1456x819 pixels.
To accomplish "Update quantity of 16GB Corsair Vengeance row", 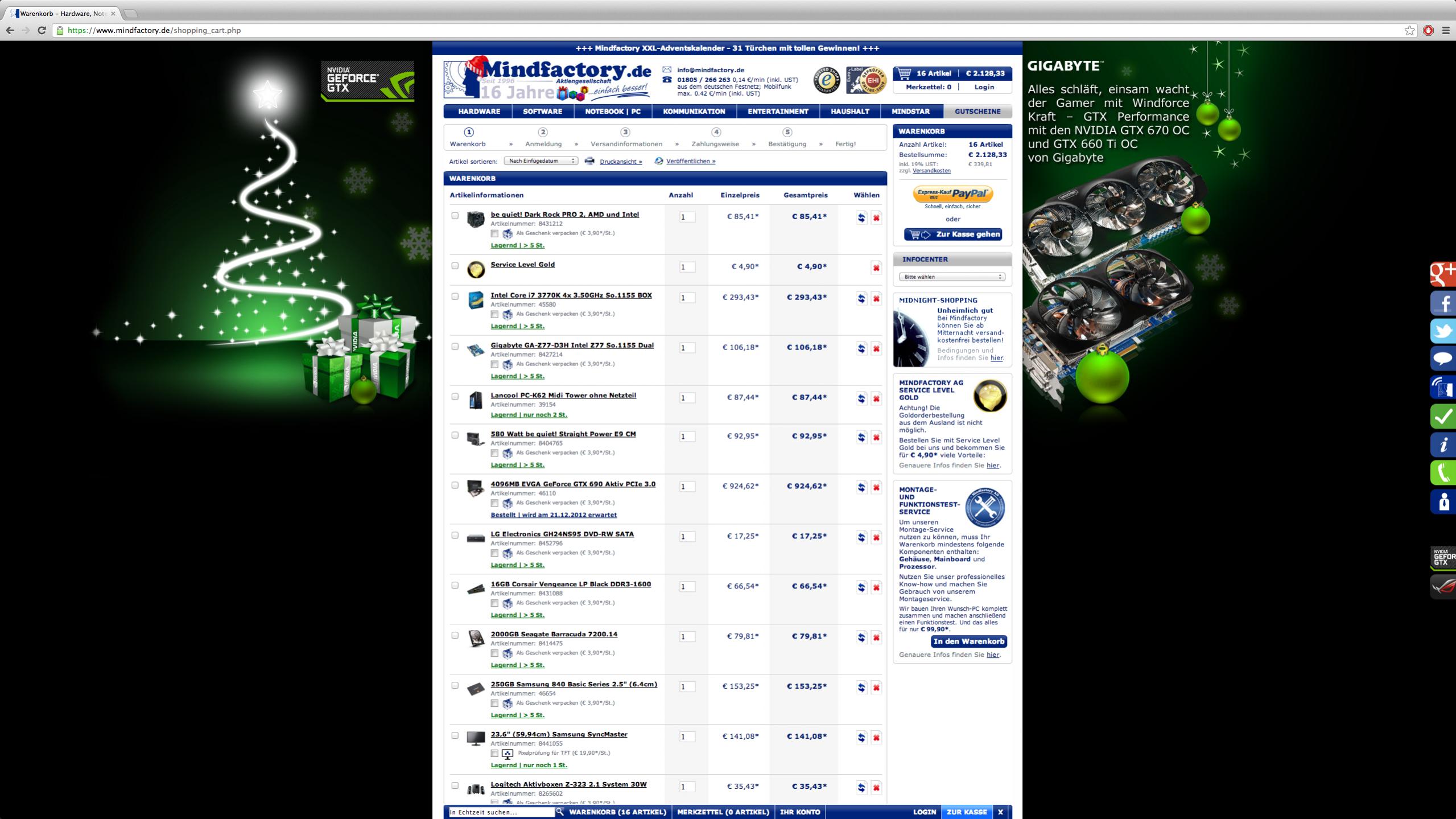I will point(861,587).
